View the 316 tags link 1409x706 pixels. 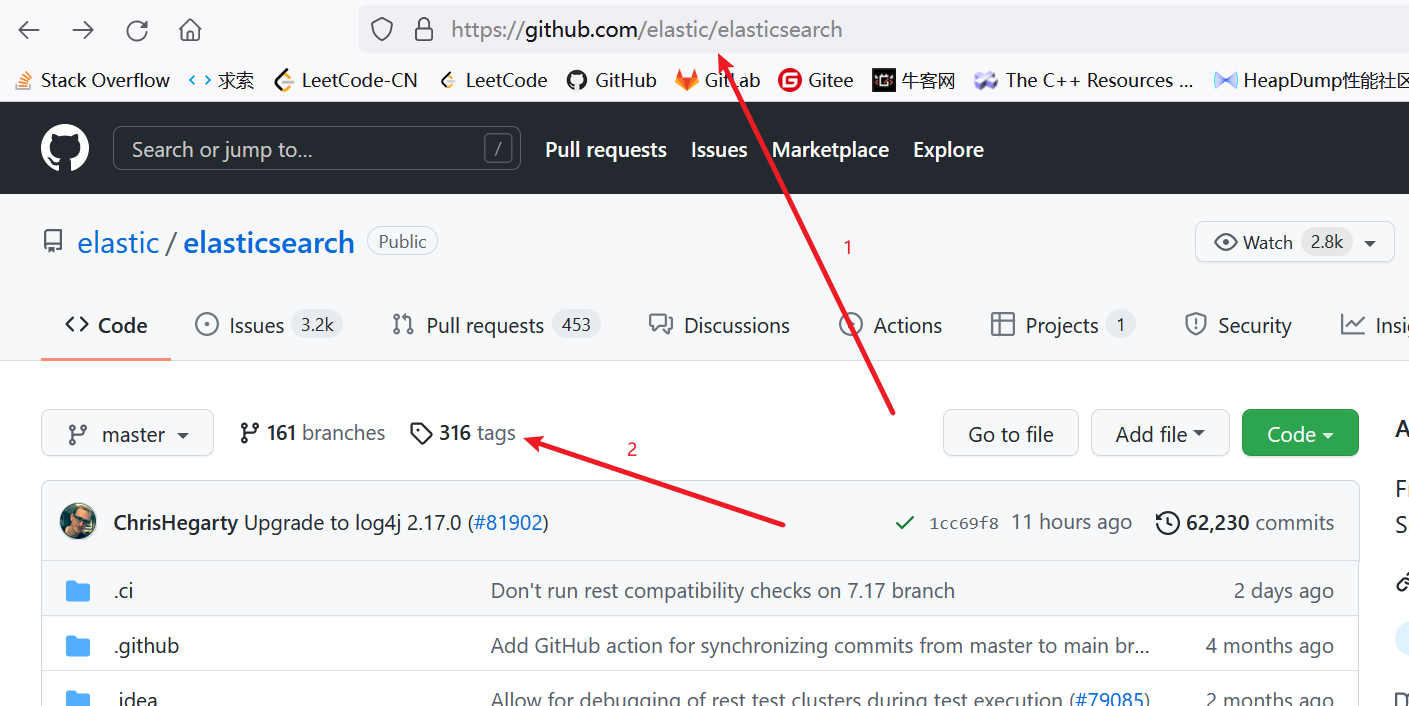(463, 433)
